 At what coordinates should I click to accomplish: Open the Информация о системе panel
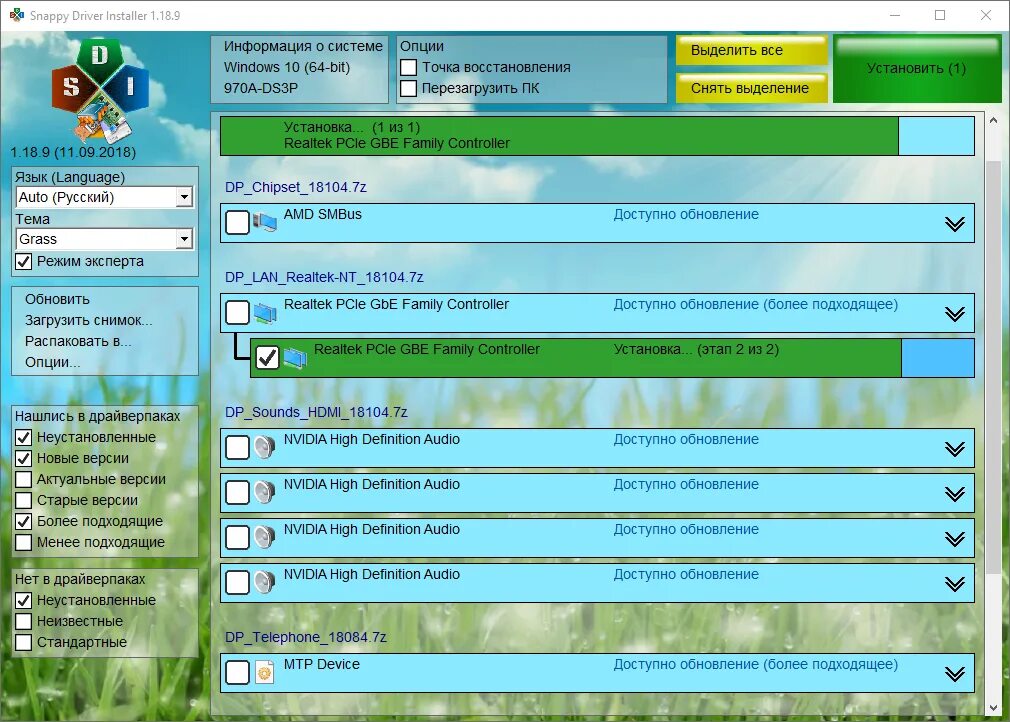pyautogui.click(x=300, y=69)
